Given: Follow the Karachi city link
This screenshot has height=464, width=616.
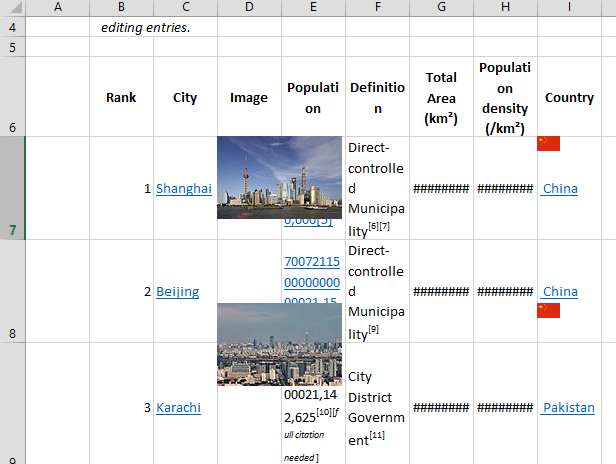Looking at the screenshot, I should (x=178, y=407).
